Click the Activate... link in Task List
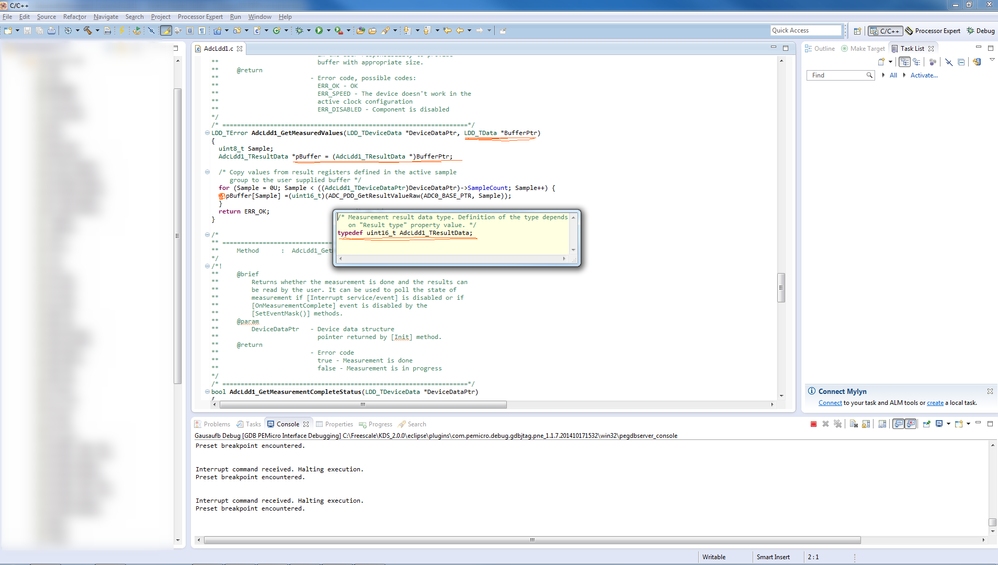Viewport: 998px width, 565px height. point(924,75)
